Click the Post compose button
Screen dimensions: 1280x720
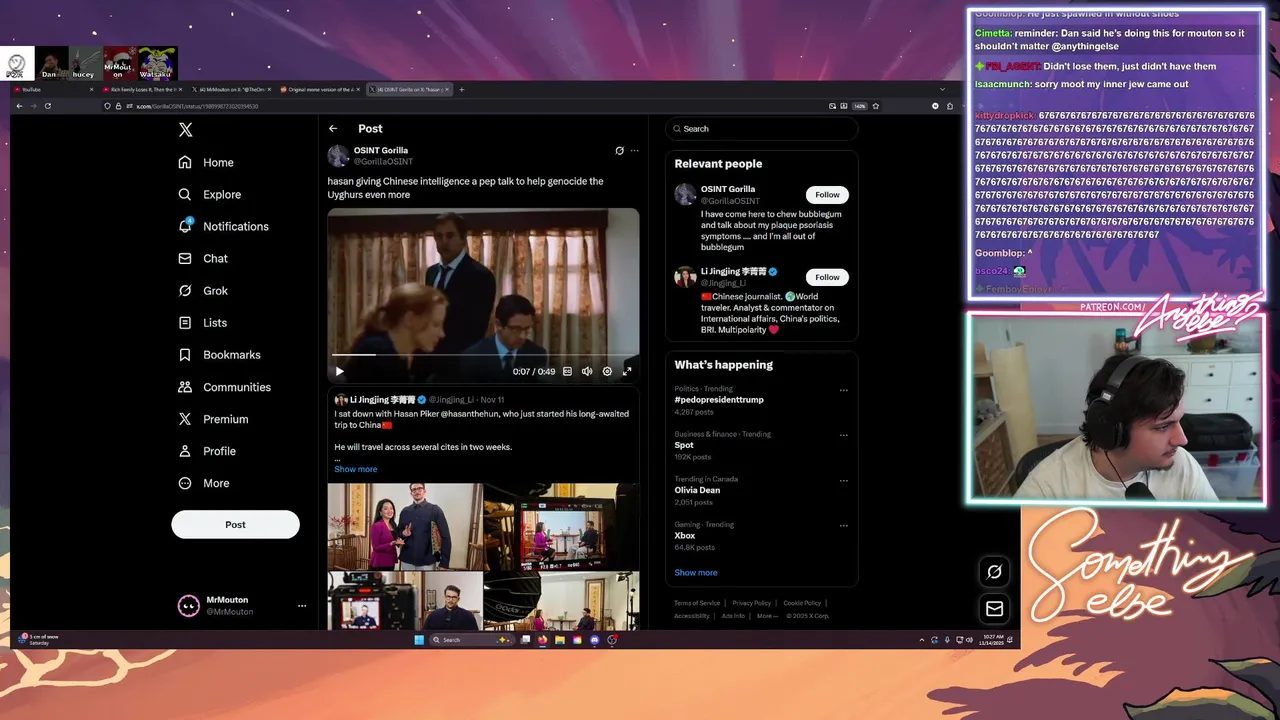pos(235,524)
